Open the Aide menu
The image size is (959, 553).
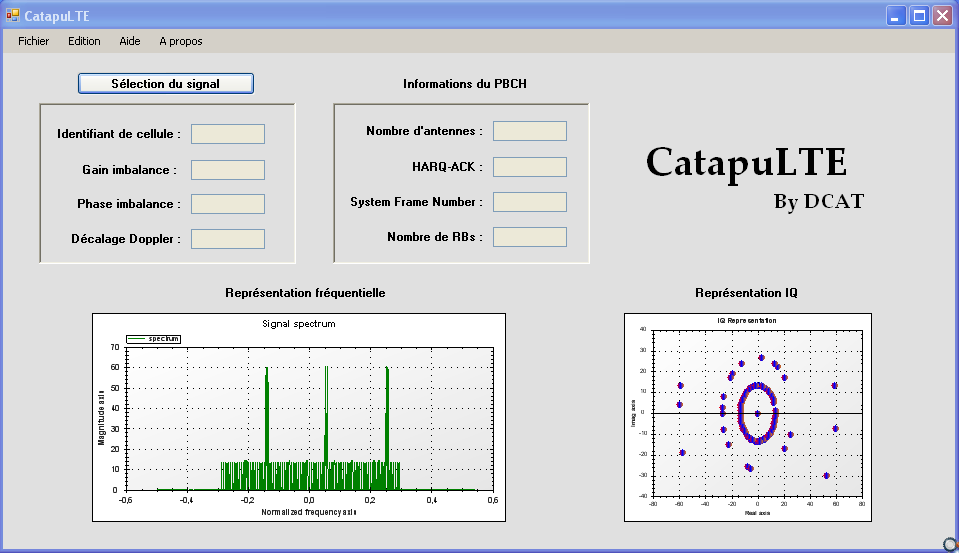[130, 41]
